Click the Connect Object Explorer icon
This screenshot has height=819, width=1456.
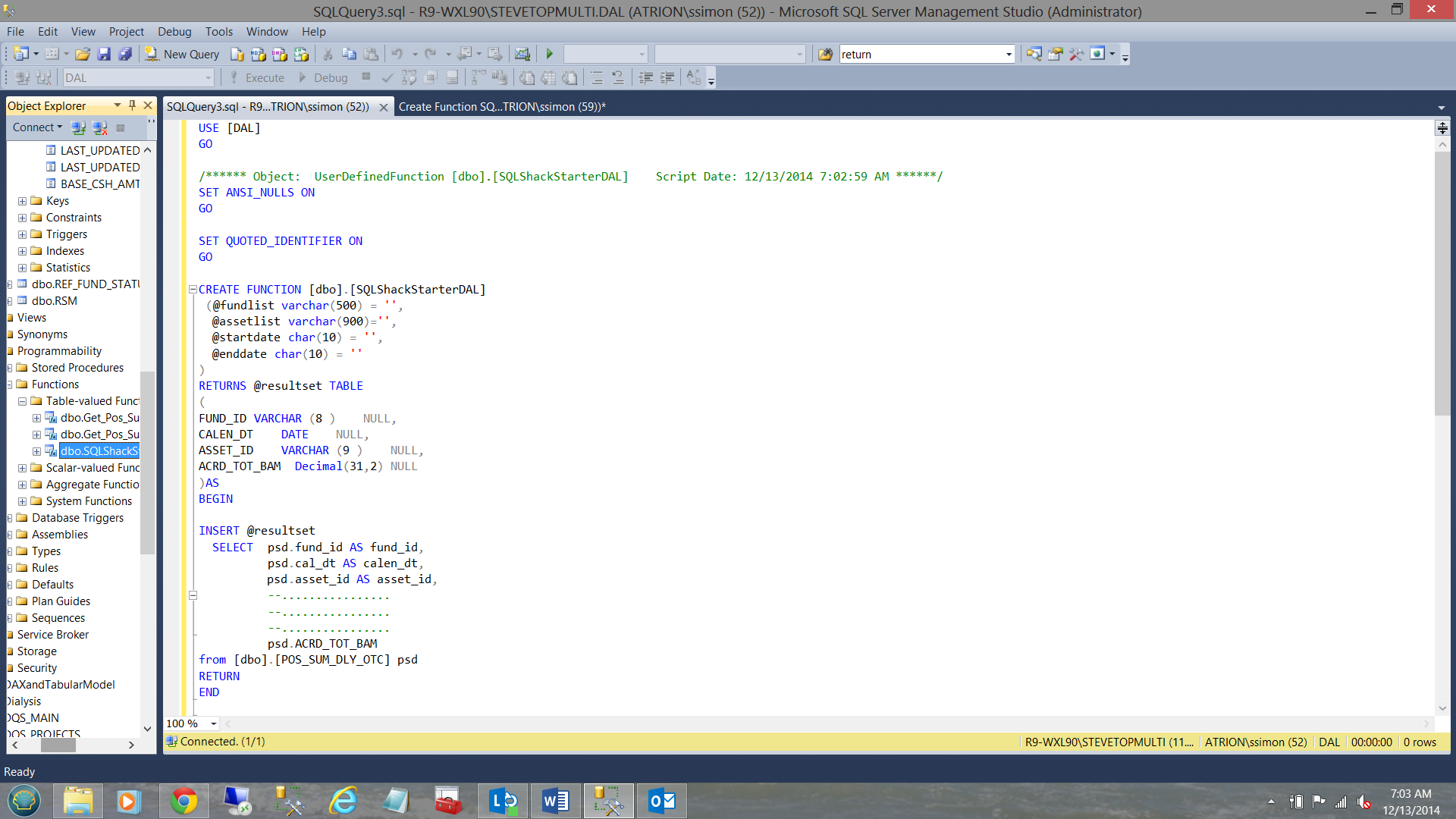tap(78, 127)
